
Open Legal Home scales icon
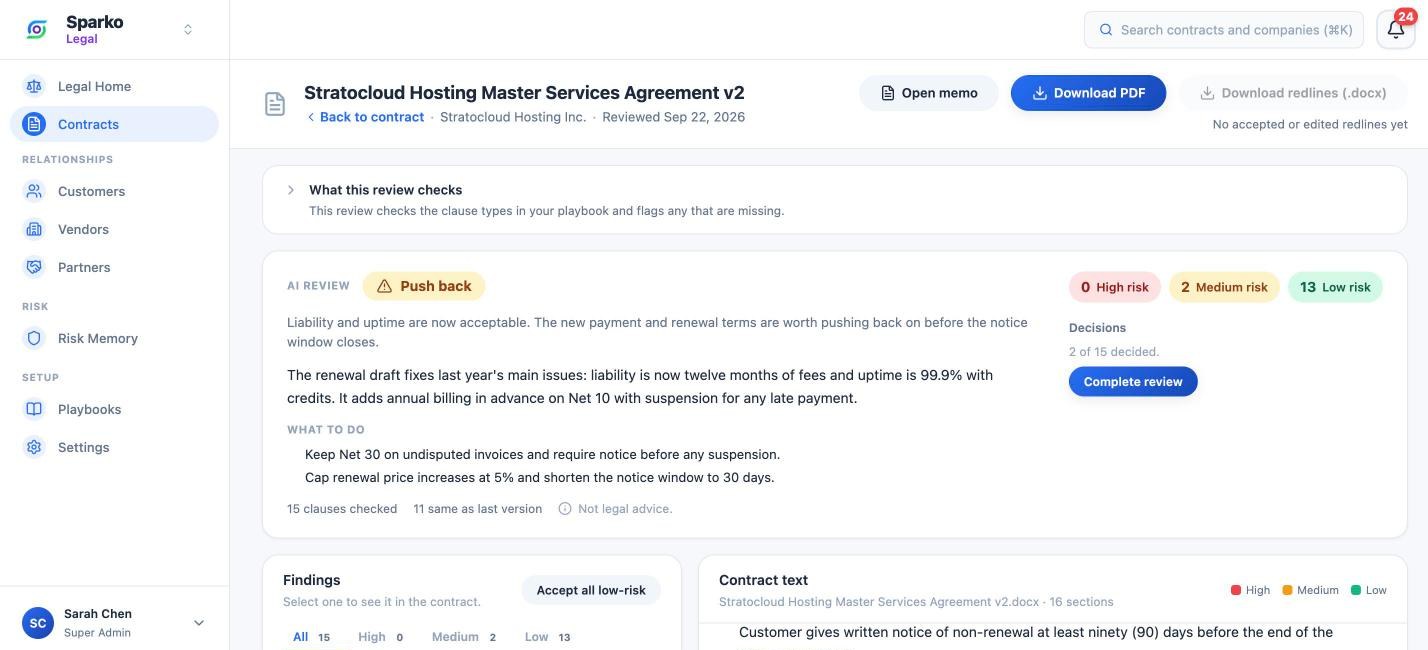[x=34, y=86]
